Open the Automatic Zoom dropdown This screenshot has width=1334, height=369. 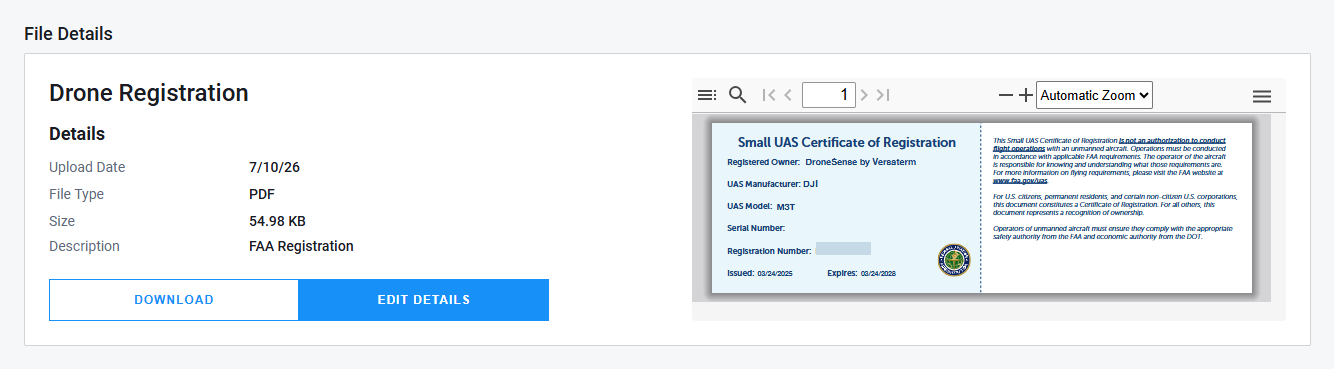tap(1094, 95)
